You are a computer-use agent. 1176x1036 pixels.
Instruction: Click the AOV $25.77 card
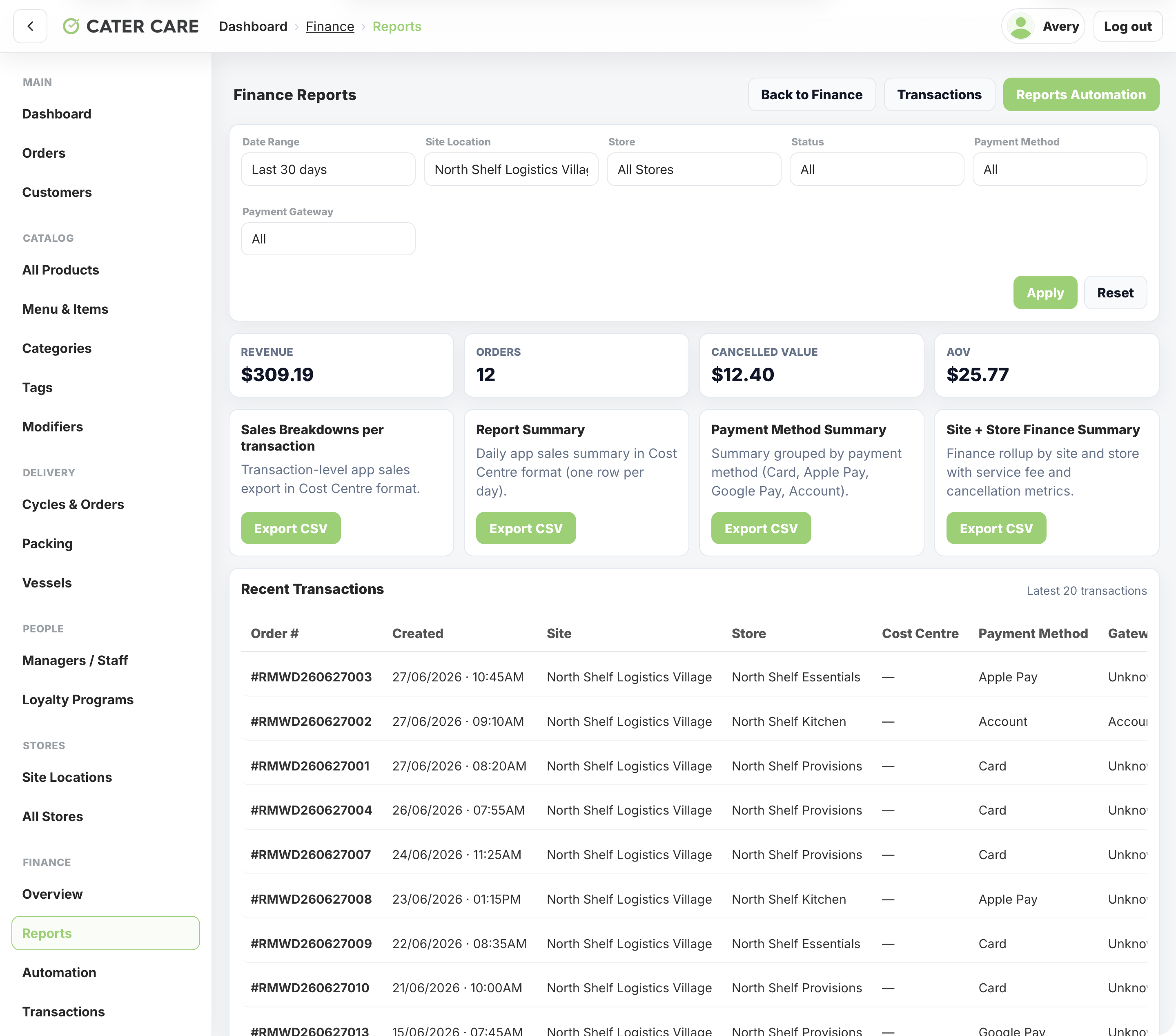(x=1047, y=365)
